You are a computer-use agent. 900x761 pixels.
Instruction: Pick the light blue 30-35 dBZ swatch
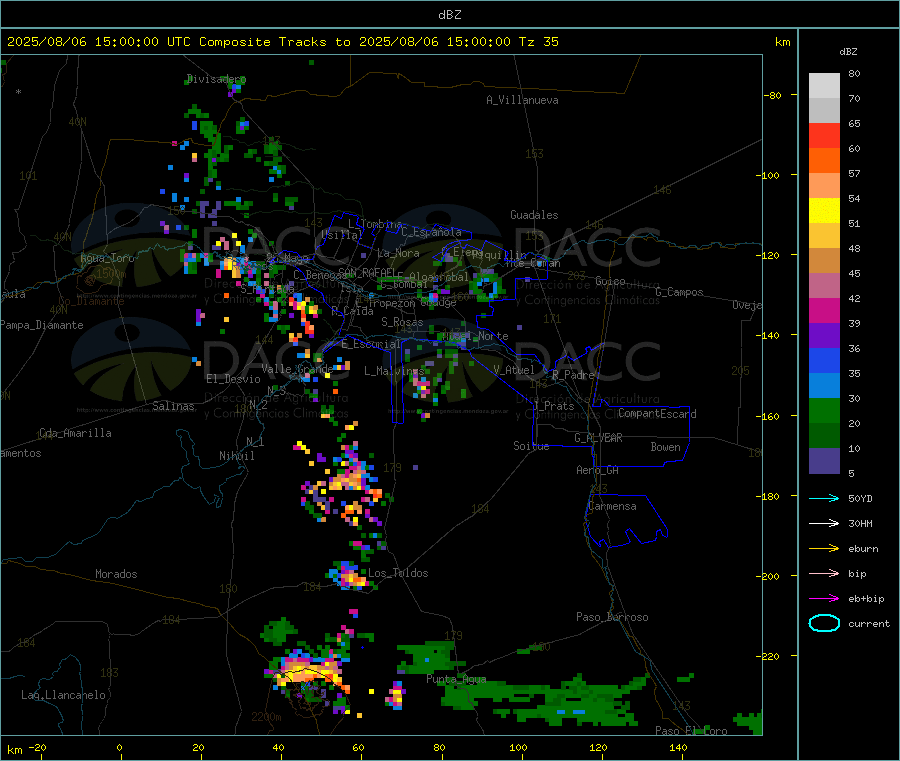pos(824,386)
